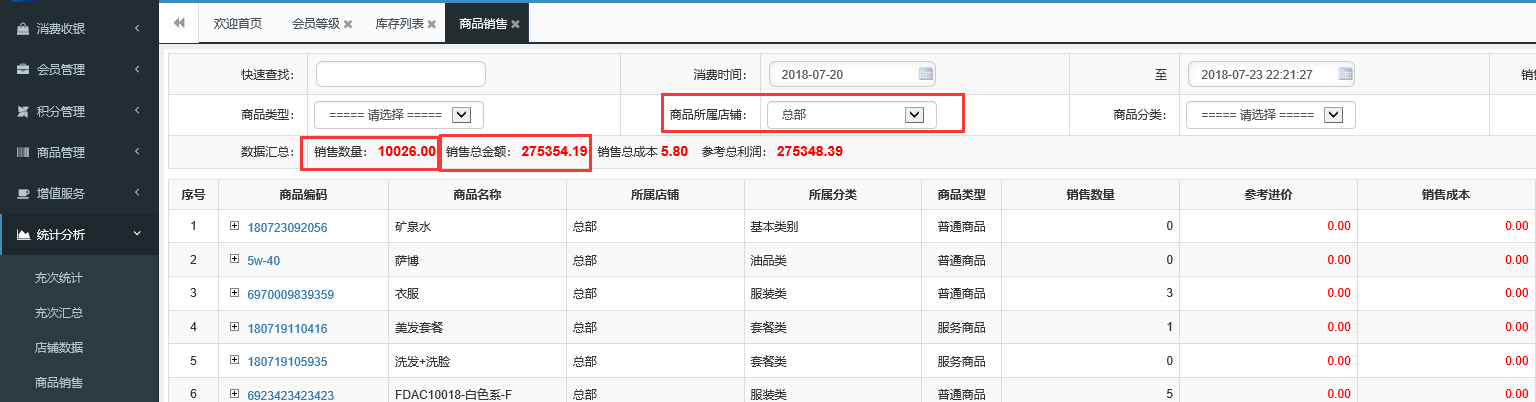The height and width of the screenshot is (402, 1536).
Task: Open 会员管理 sidebar menu
Action: tap(79, 70)
